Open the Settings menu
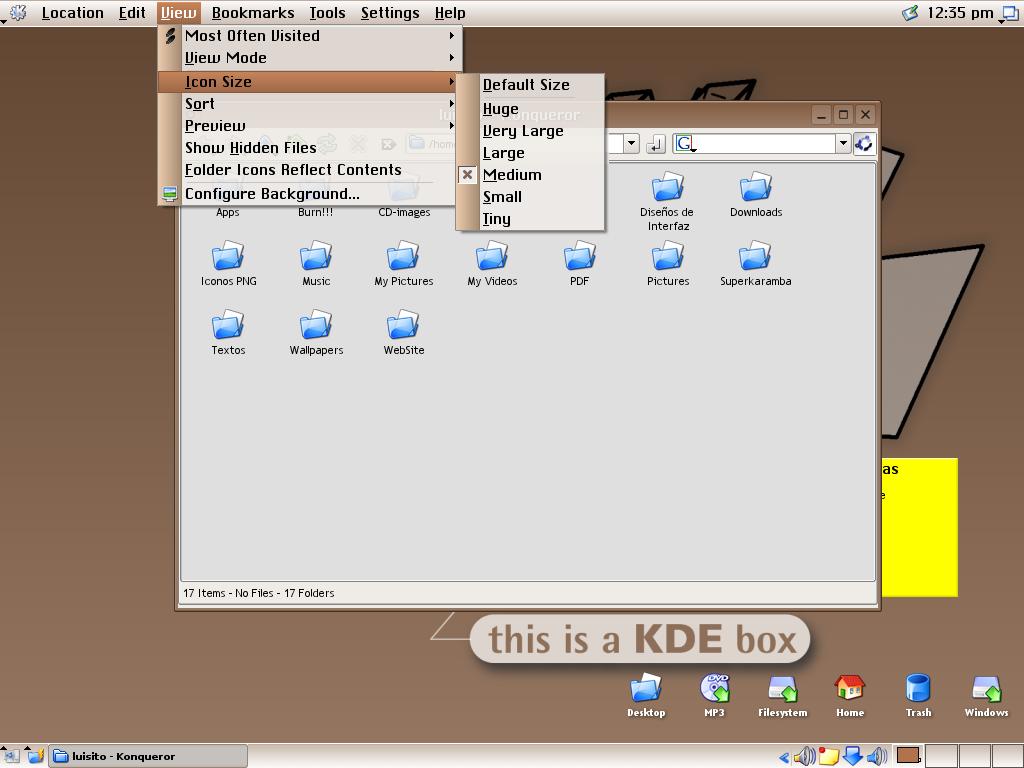Screen dimensions: 1024x768 pos(390,13)
